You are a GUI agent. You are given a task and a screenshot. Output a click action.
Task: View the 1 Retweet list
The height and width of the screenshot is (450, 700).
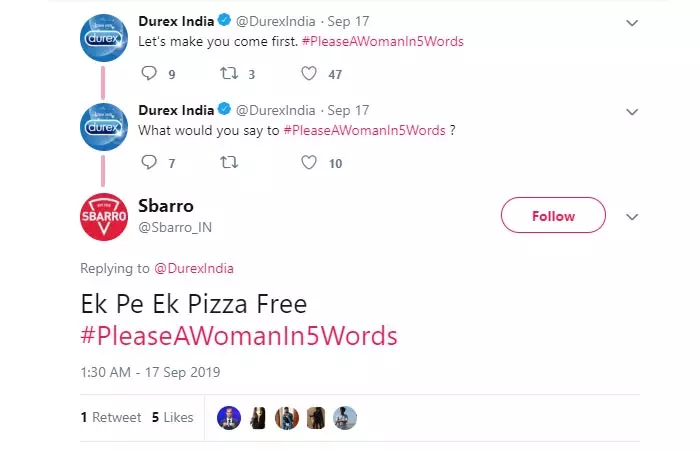tap(110, 418)
